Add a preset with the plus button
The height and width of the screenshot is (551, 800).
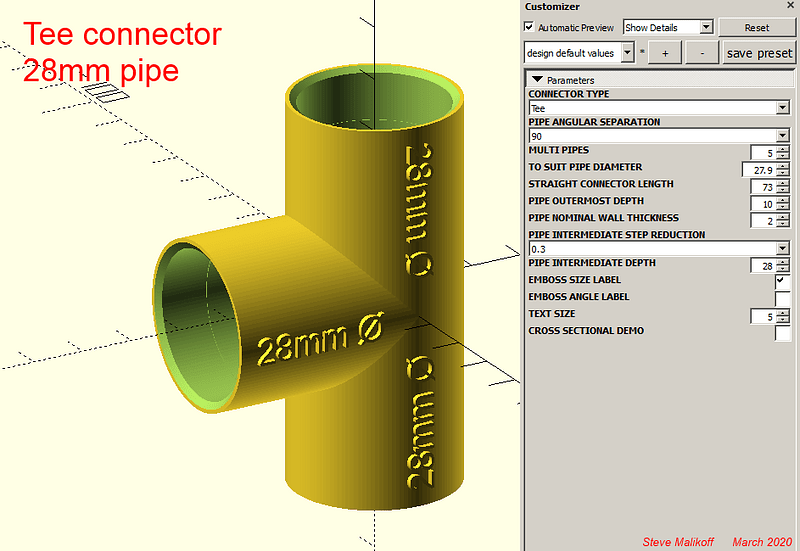665,53
